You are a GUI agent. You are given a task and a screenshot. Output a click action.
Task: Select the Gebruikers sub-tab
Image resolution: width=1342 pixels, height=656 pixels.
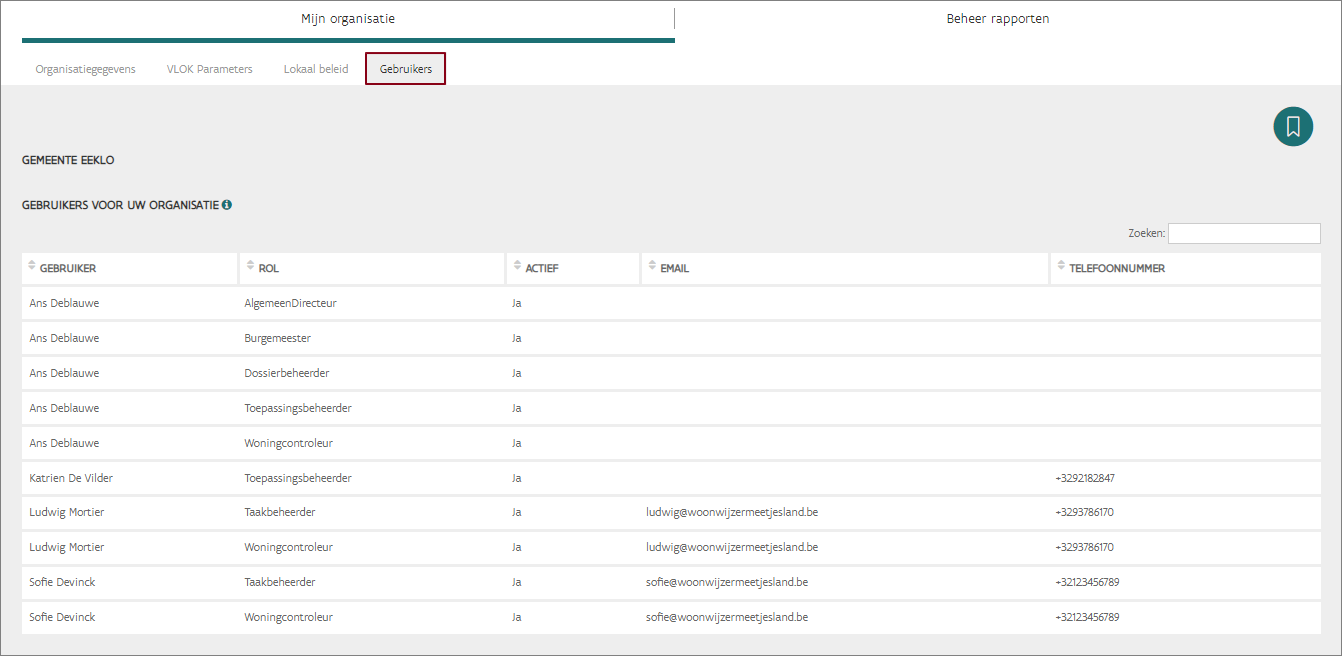(405, 69)
